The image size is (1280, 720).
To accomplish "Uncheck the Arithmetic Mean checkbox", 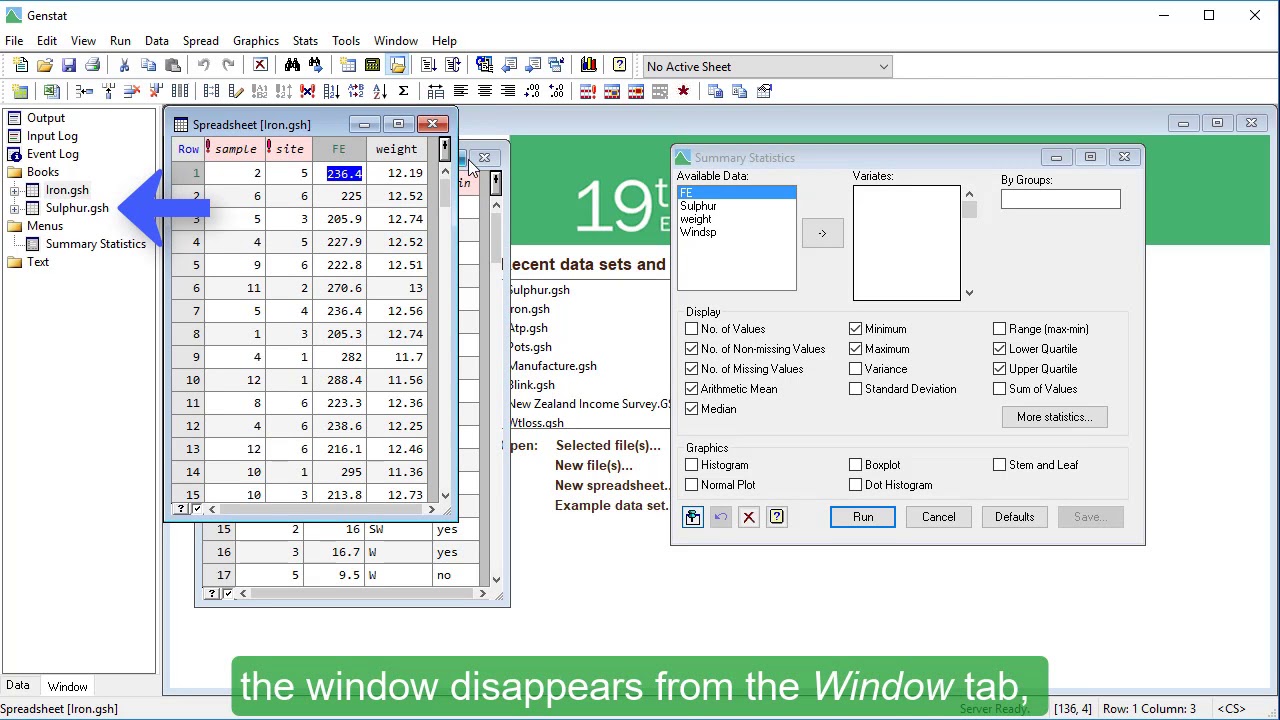I will [x=692, y=389].
